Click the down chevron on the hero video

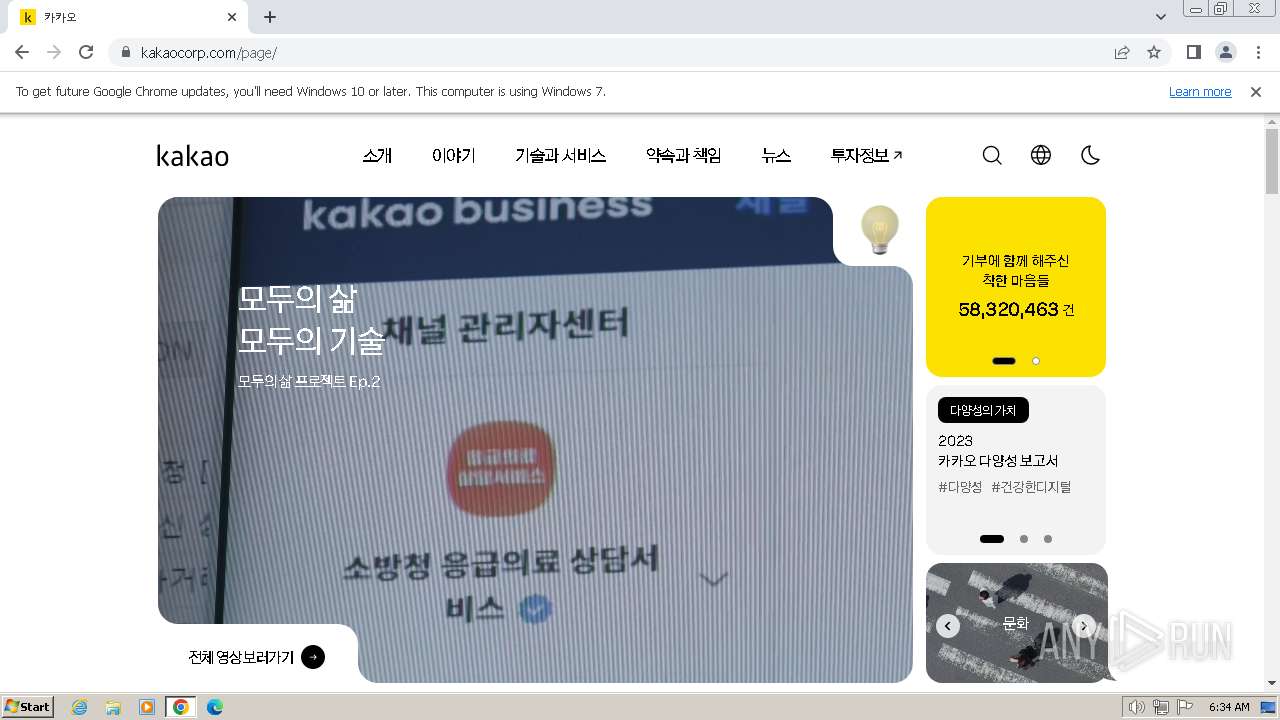[713, 578]
